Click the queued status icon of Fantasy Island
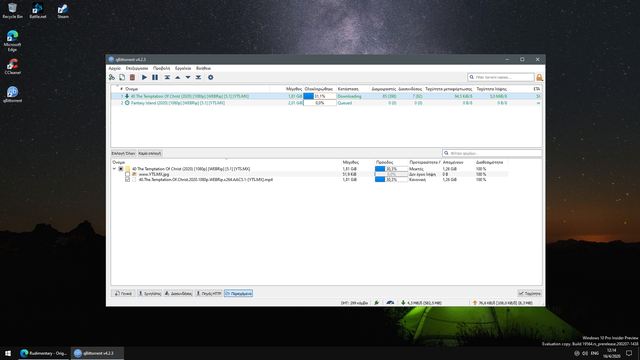The image size is (640, 360). tap(127, 103)
